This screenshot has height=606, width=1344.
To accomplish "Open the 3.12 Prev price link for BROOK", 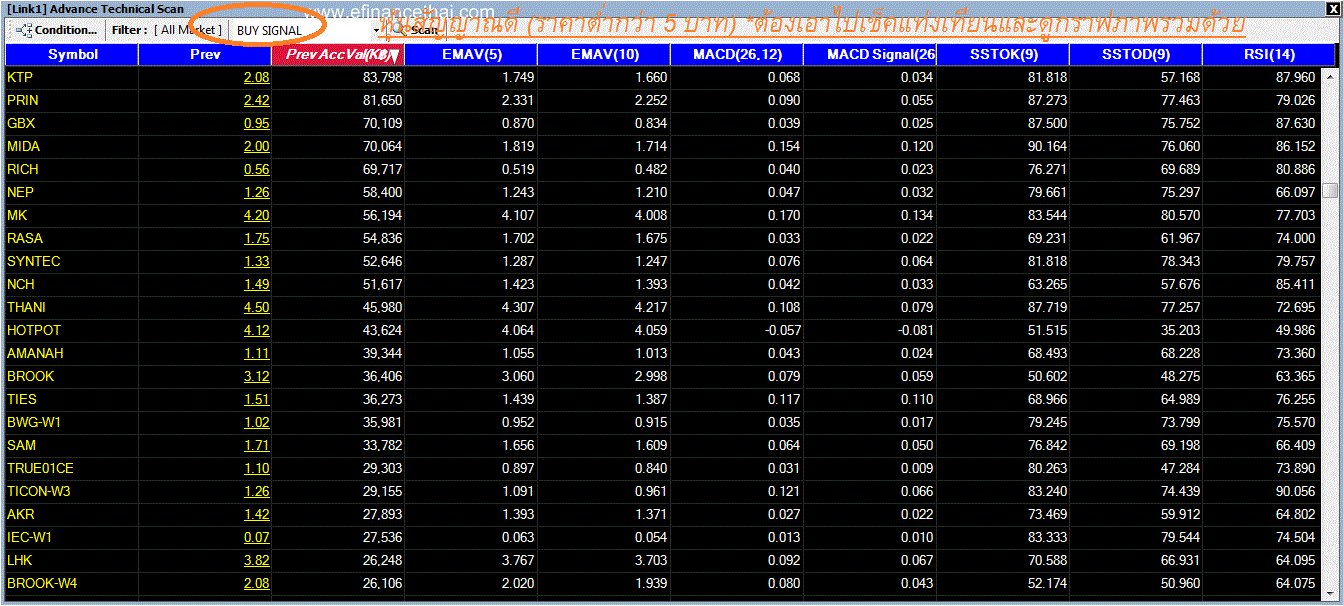I will pyautogui.click(x=256, y=376).
